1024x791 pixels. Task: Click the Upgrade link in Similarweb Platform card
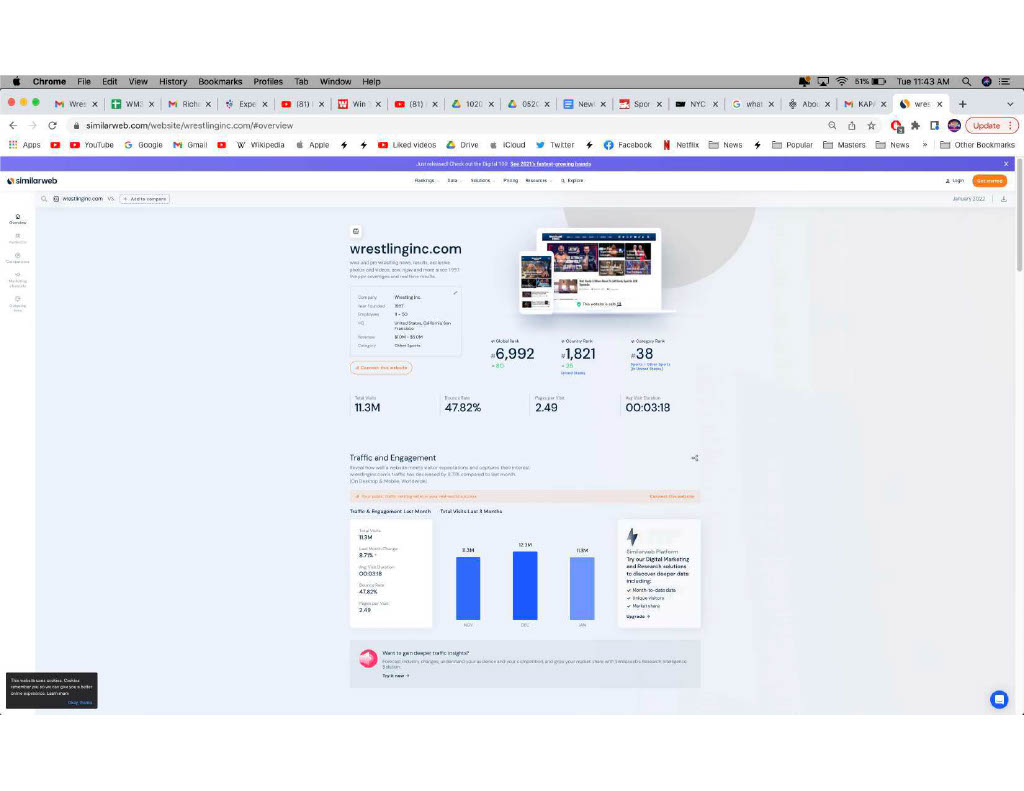(638, 617)
